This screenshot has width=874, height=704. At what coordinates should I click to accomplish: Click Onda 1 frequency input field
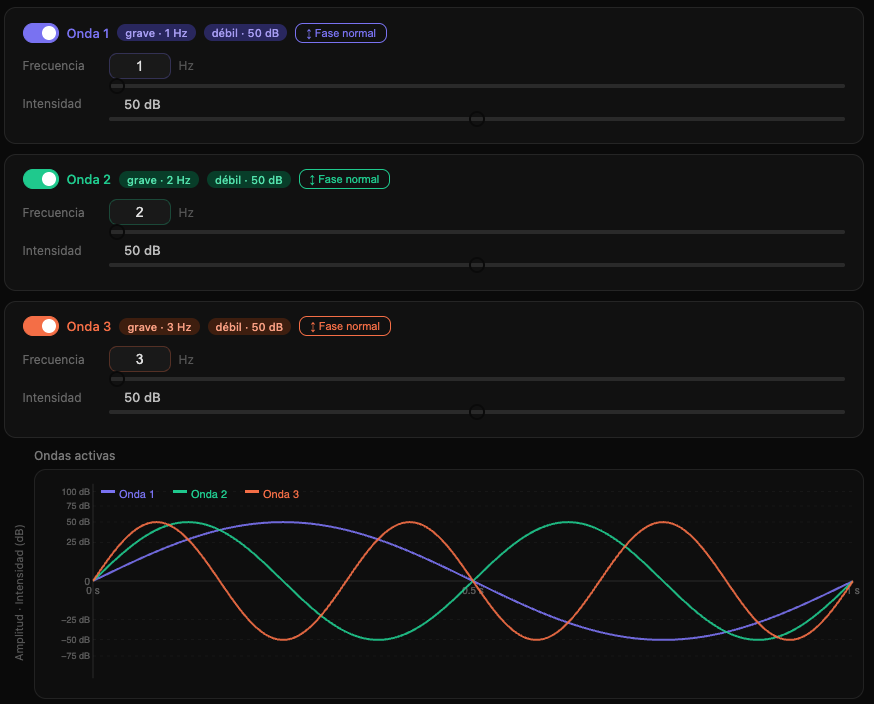[140, 66]
